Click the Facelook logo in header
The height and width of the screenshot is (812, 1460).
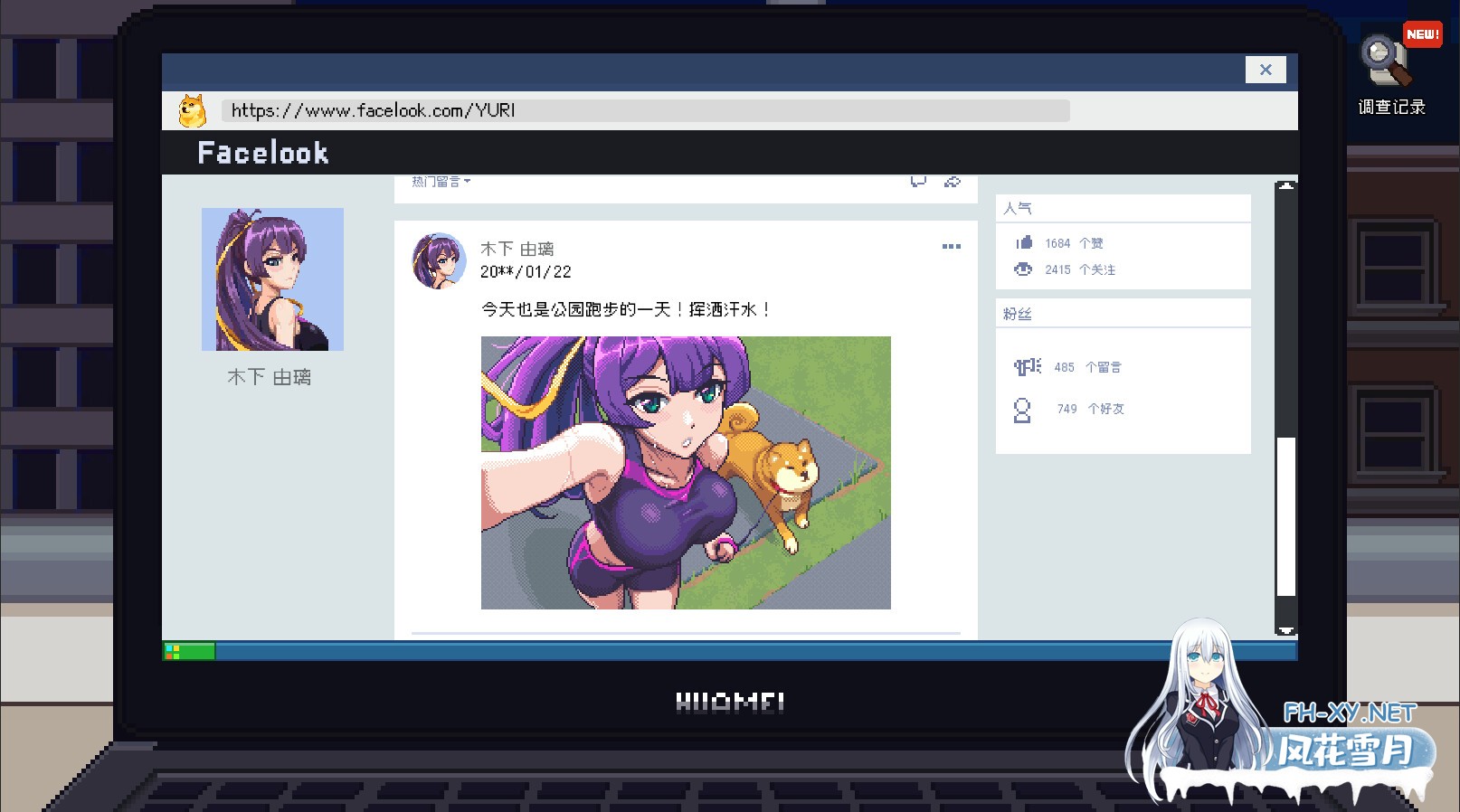click(263, 153)
